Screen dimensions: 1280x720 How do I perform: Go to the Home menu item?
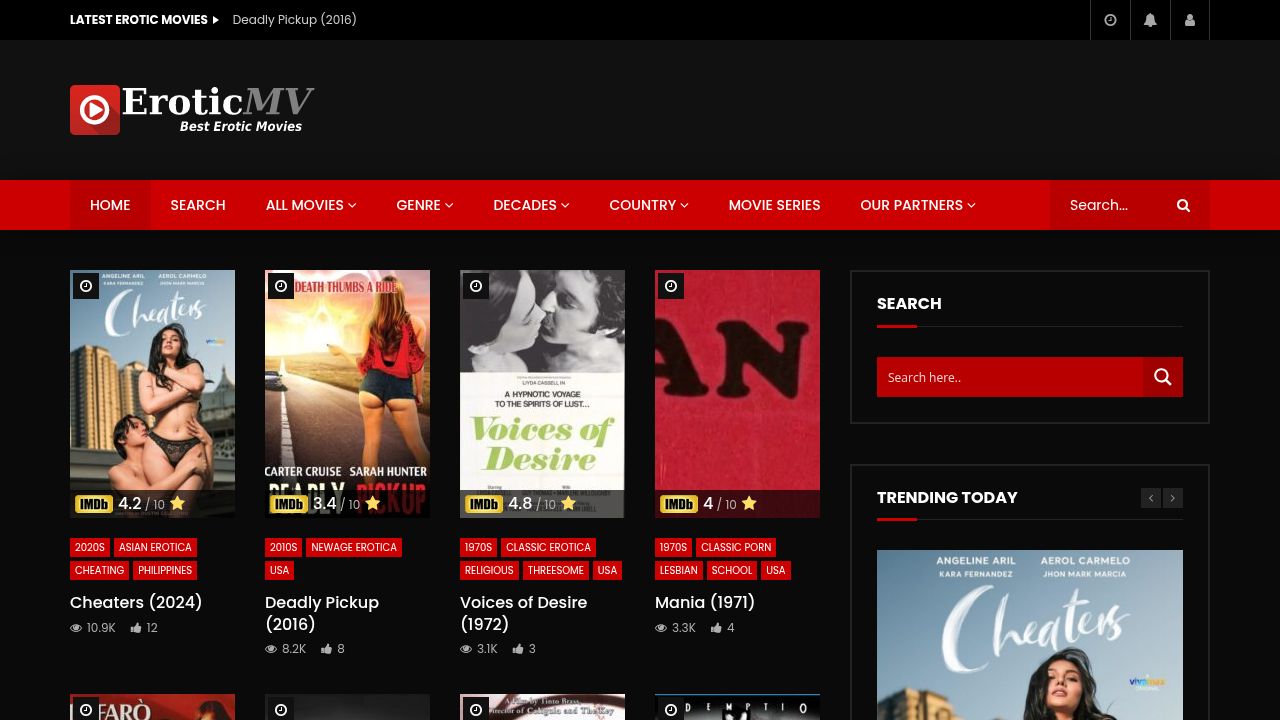click(x=110, y=205)
